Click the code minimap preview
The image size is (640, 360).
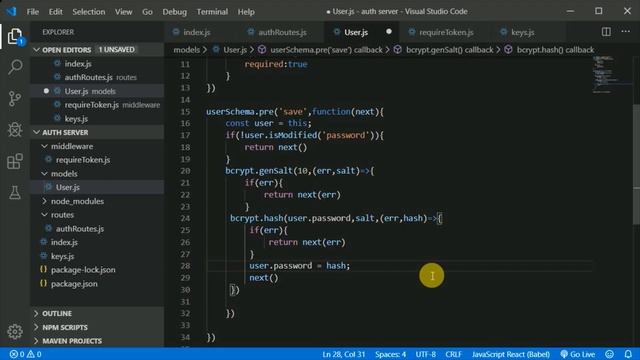(x=612, y=76)
